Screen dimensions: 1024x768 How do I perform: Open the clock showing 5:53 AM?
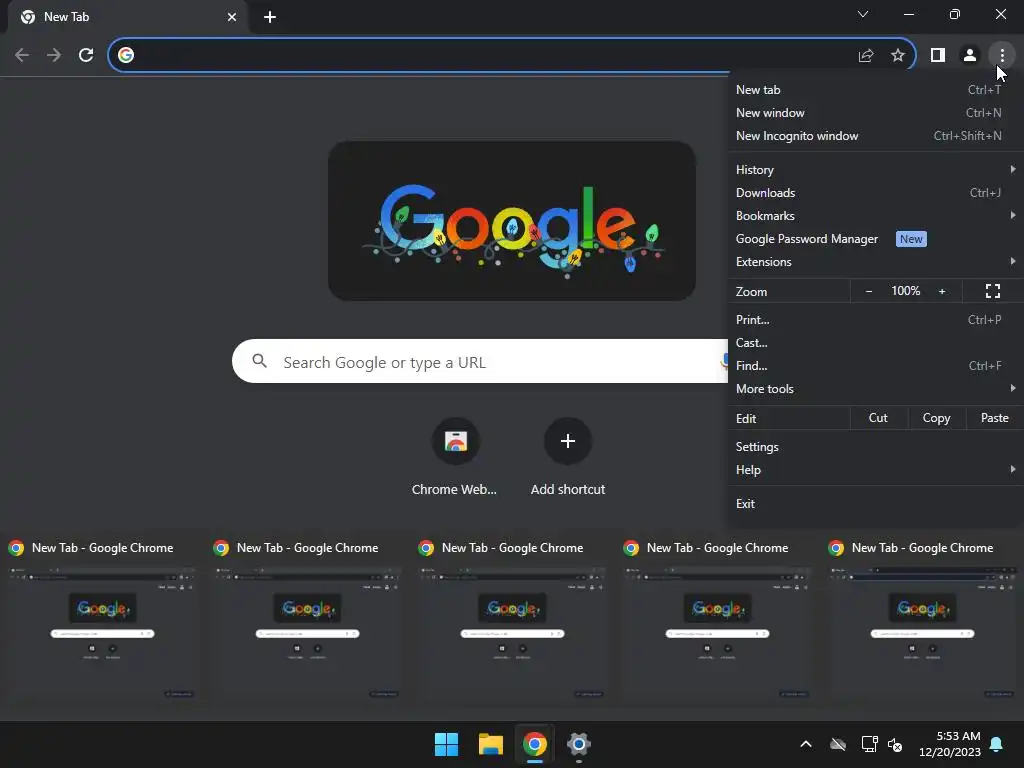point(950,744)
